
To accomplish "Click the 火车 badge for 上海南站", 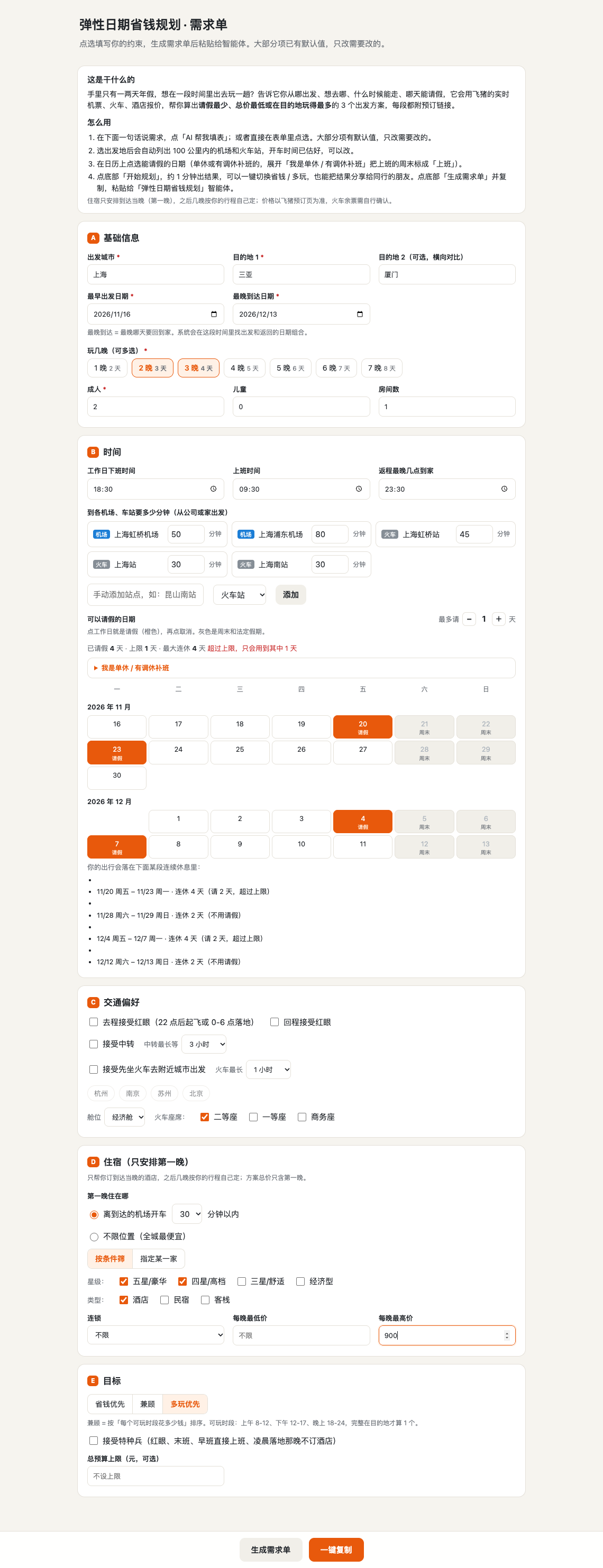I will point(246,565).
